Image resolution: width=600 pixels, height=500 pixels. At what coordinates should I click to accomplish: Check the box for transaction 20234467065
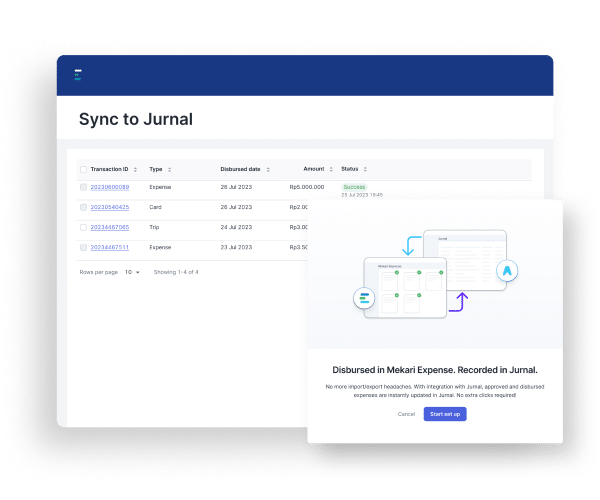pos(83,227)
